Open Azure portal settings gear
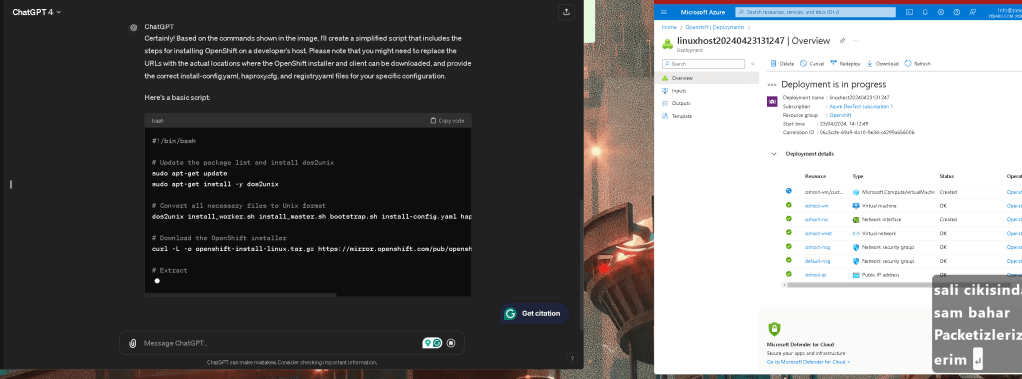Image resolution: width=1022 pixels, height=379 pixels. (x=941, y=12)
